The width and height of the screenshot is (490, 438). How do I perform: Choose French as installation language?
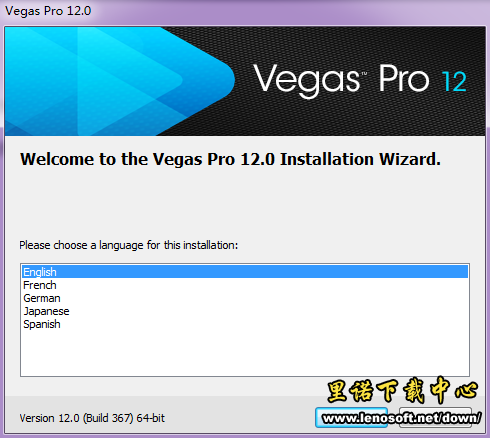click(40, 285)
